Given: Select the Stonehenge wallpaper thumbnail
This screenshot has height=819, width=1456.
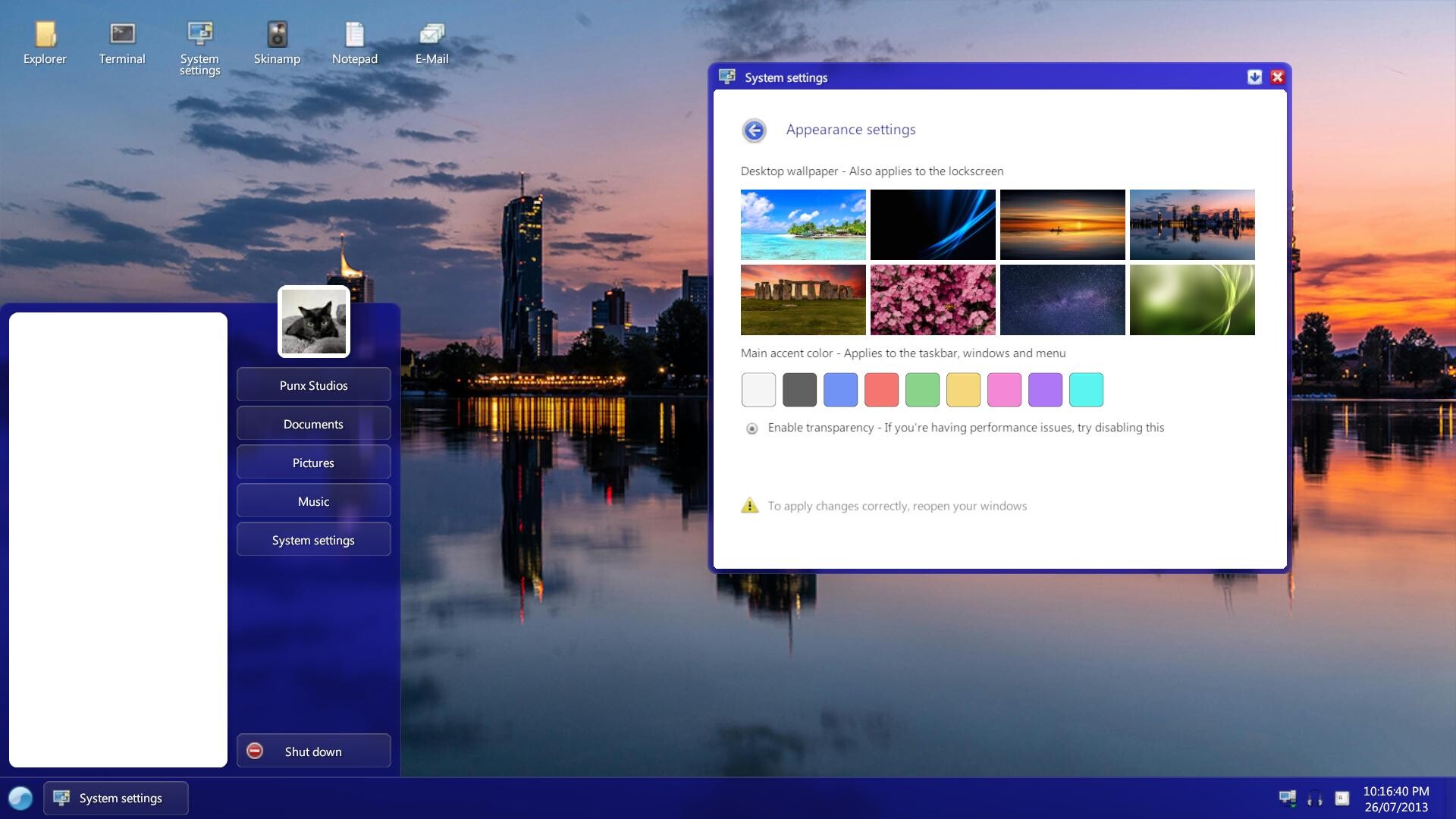Looking at the screenshot, I should tap(803, 300).
